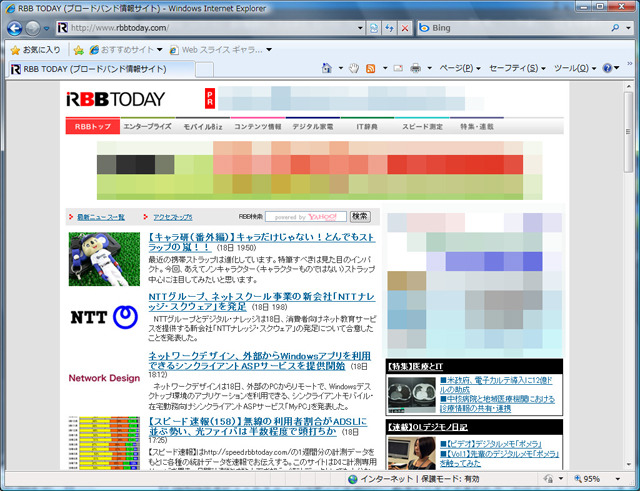
Task: Open 【ビデオ】デジタルメモ「ポメラ」 link
Action: [x=491, y=444]
